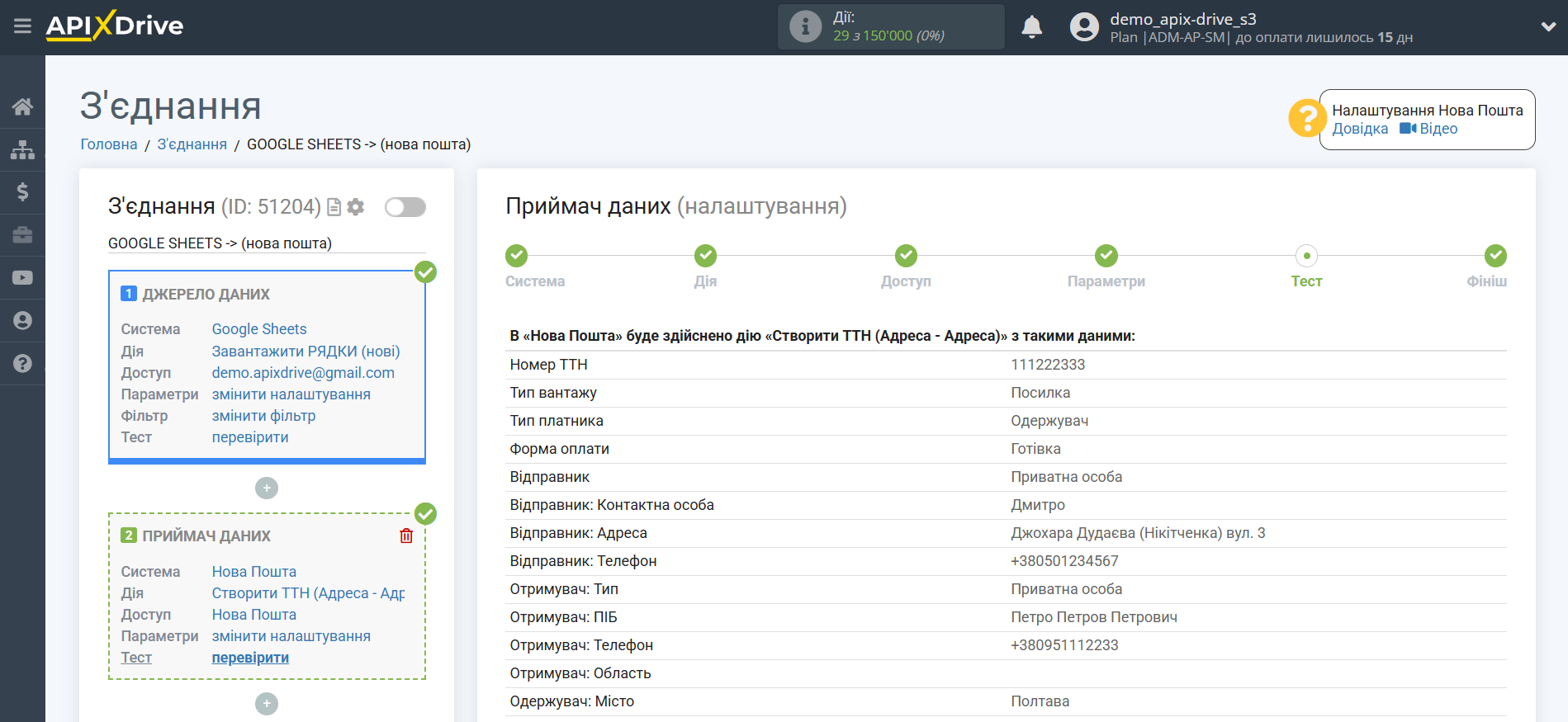This screenshot has width=1568, height=722.
Task: Go to Система step
Action: coord(518,256)
